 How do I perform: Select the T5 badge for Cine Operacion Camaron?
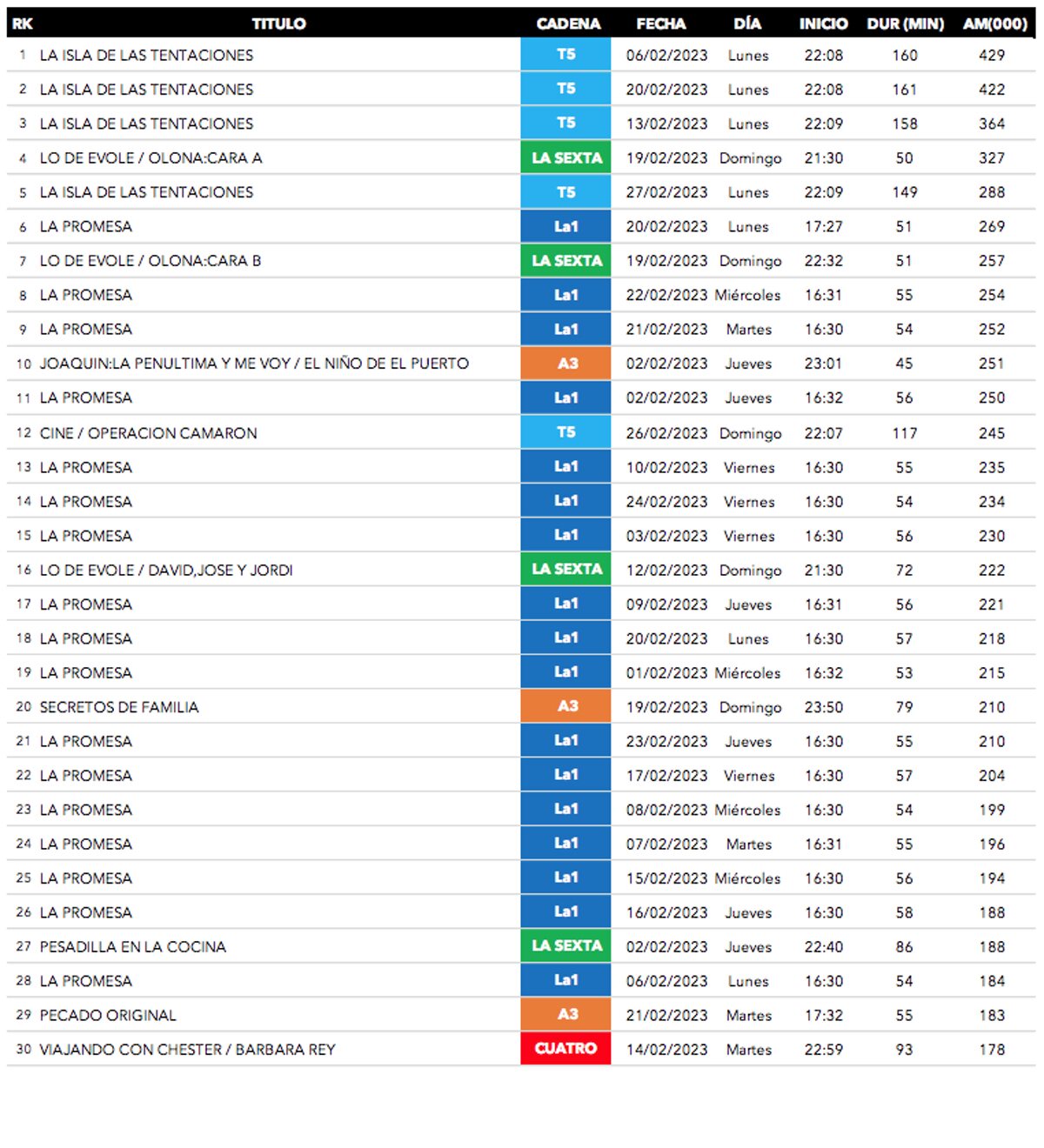pyautogui.click(x=565, y=432)
